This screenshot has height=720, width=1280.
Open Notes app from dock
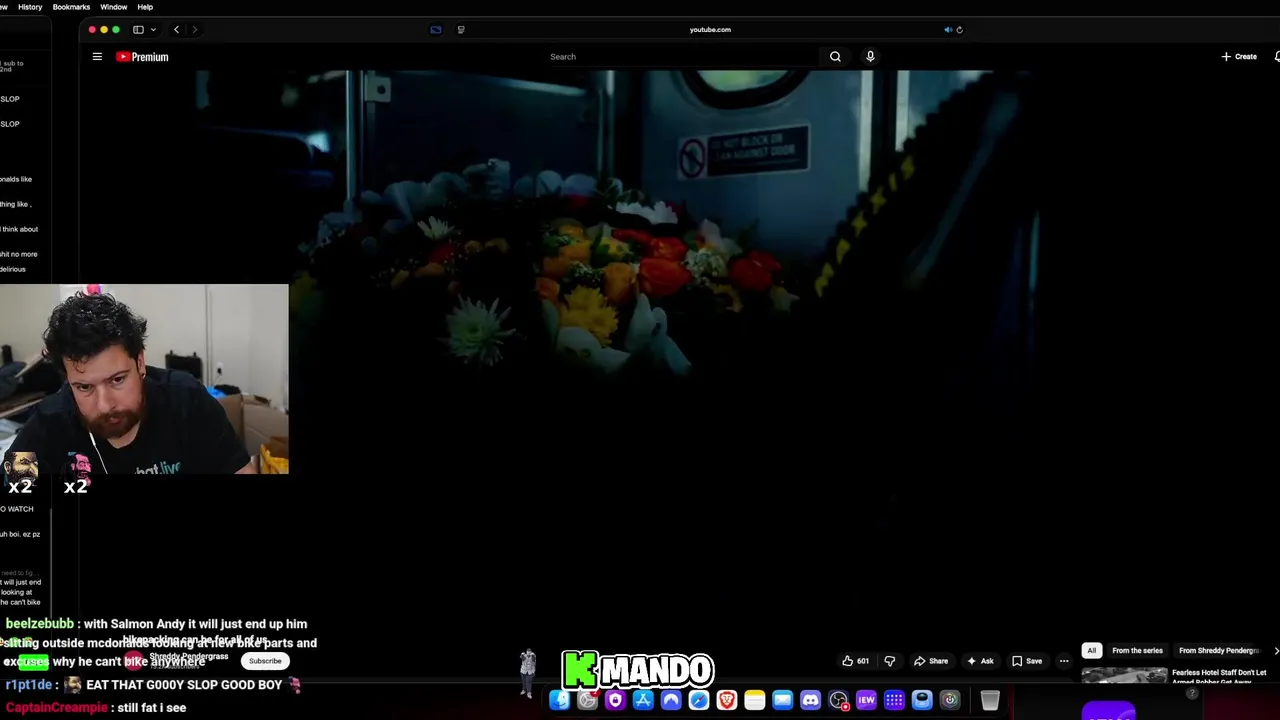[x=755, y=700]
